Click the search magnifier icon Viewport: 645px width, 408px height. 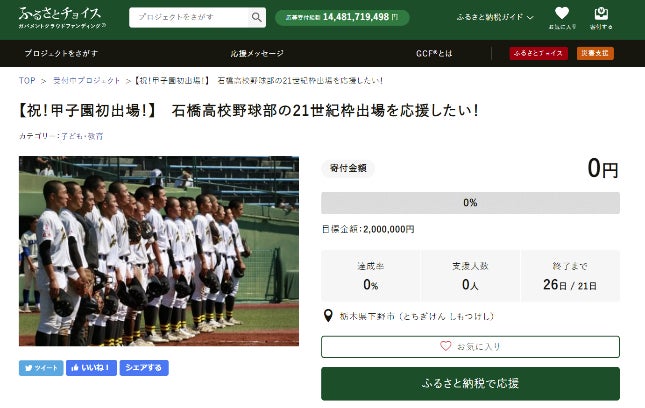click(x=256, y=17)
